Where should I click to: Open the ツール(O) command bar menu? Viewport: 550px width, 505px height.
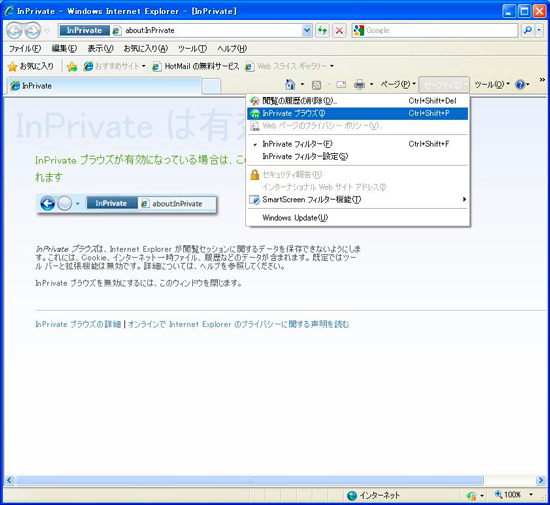pyautogui.click(x=492, y=85)
